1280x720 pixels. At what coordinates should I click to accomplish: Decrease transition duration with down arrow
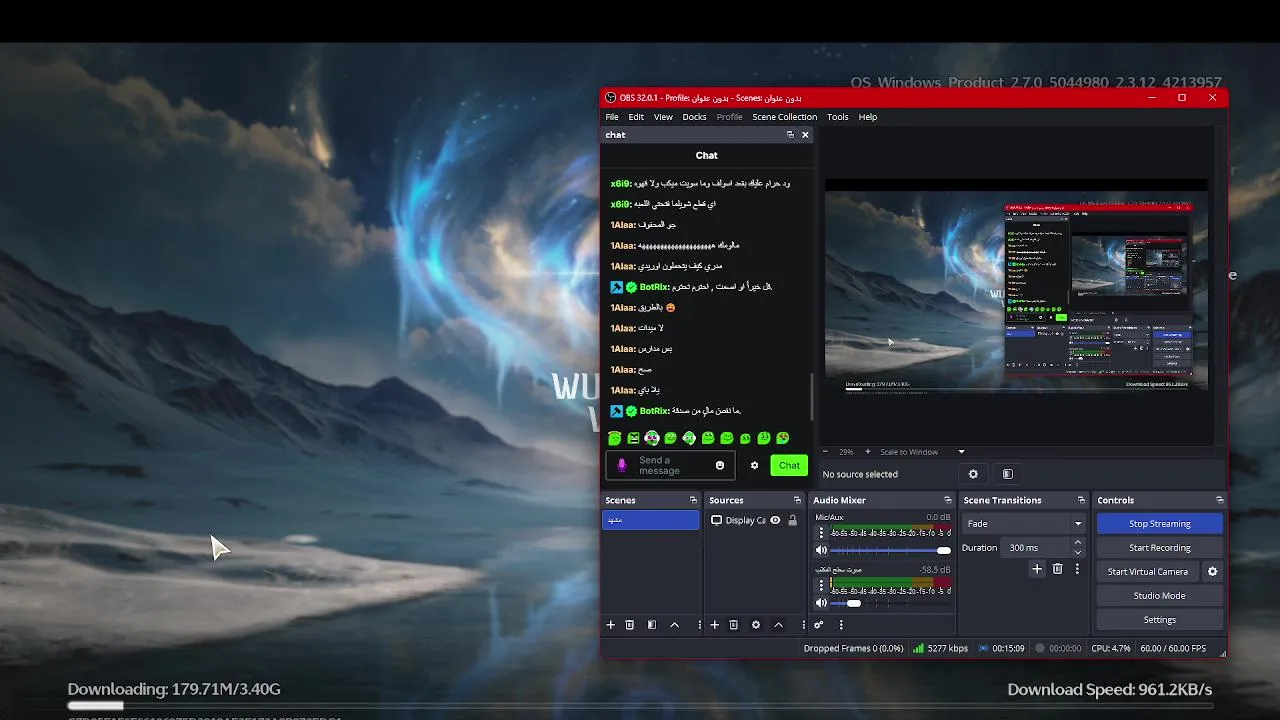(1077, 552)
